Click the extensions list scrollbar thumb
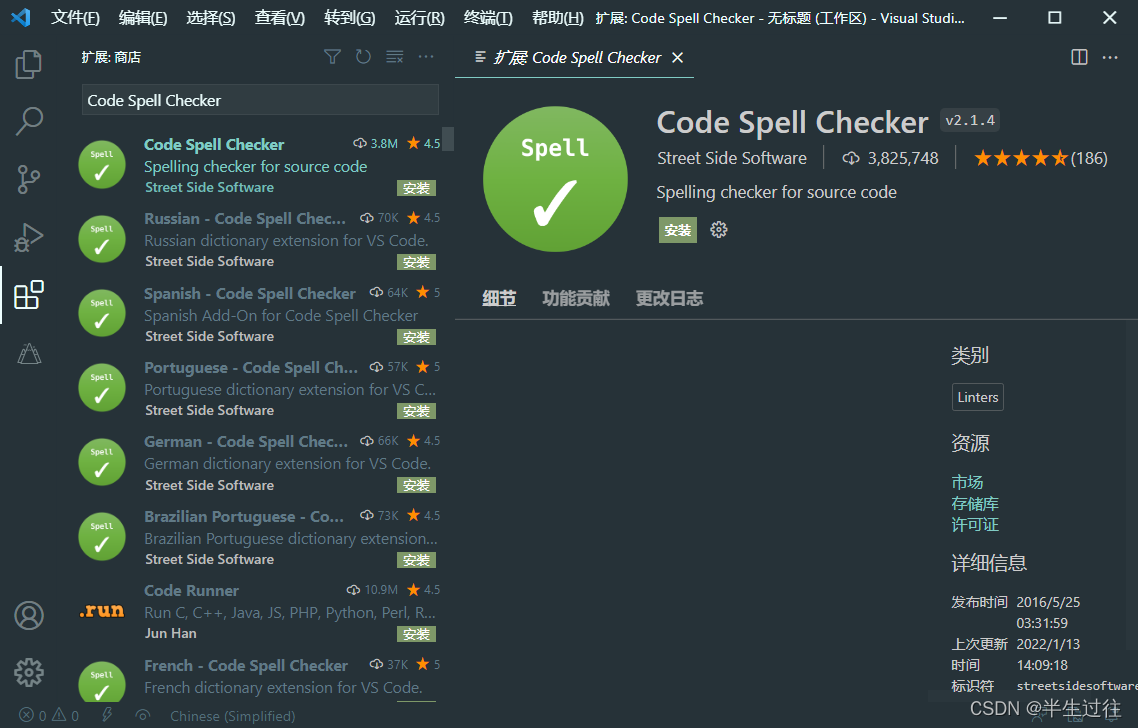The height and width of the screenshot is (728, 1138). pyautogui.click(x=449, y=139)
